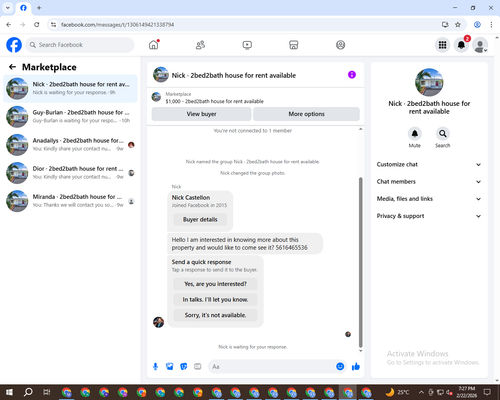Click the browser address bar URL
This screenshot has width=500, height=400.
[117, 25]
